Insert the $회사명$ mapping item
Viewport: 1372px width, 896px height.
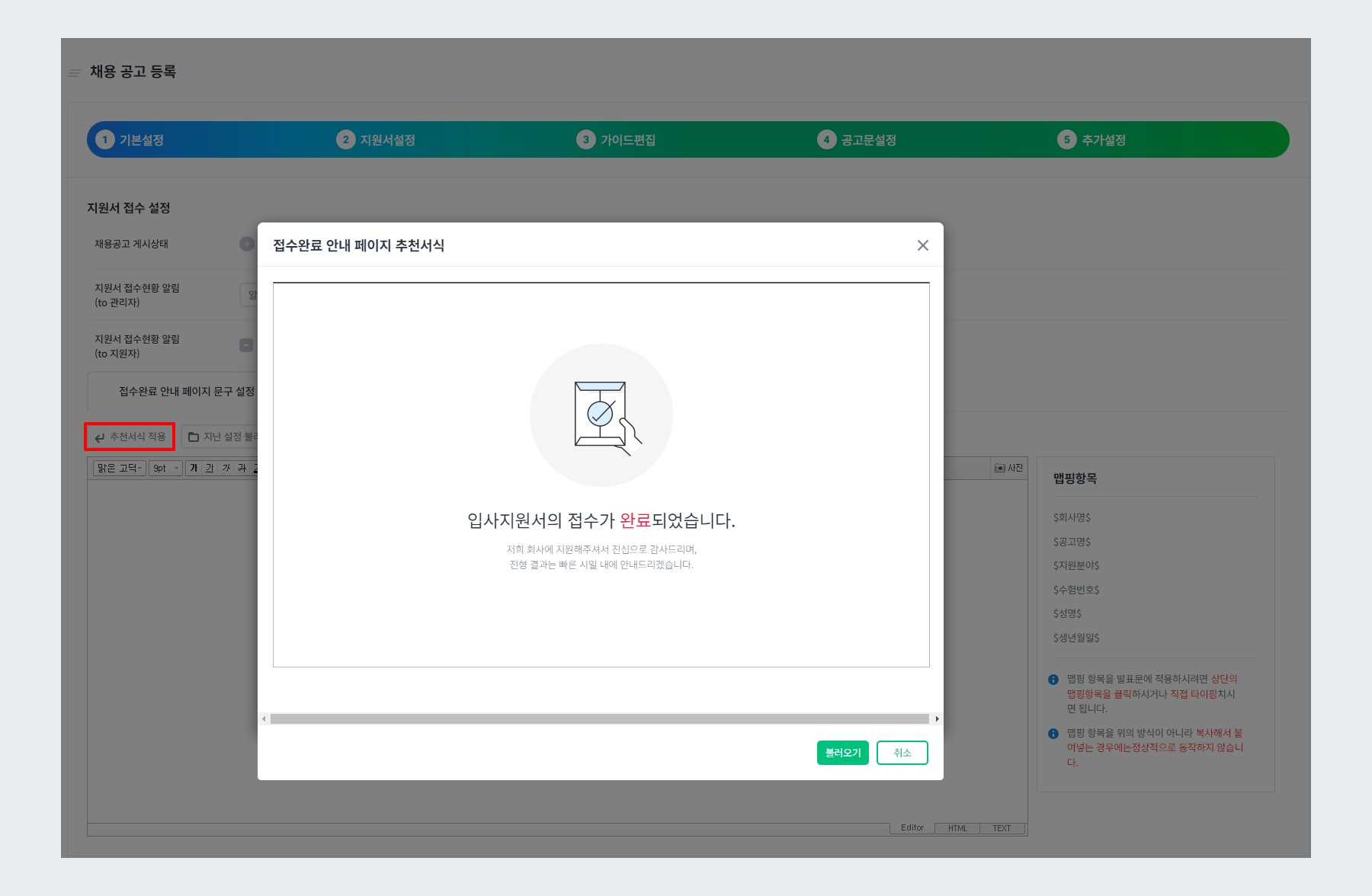click(x=1072, y=517)
